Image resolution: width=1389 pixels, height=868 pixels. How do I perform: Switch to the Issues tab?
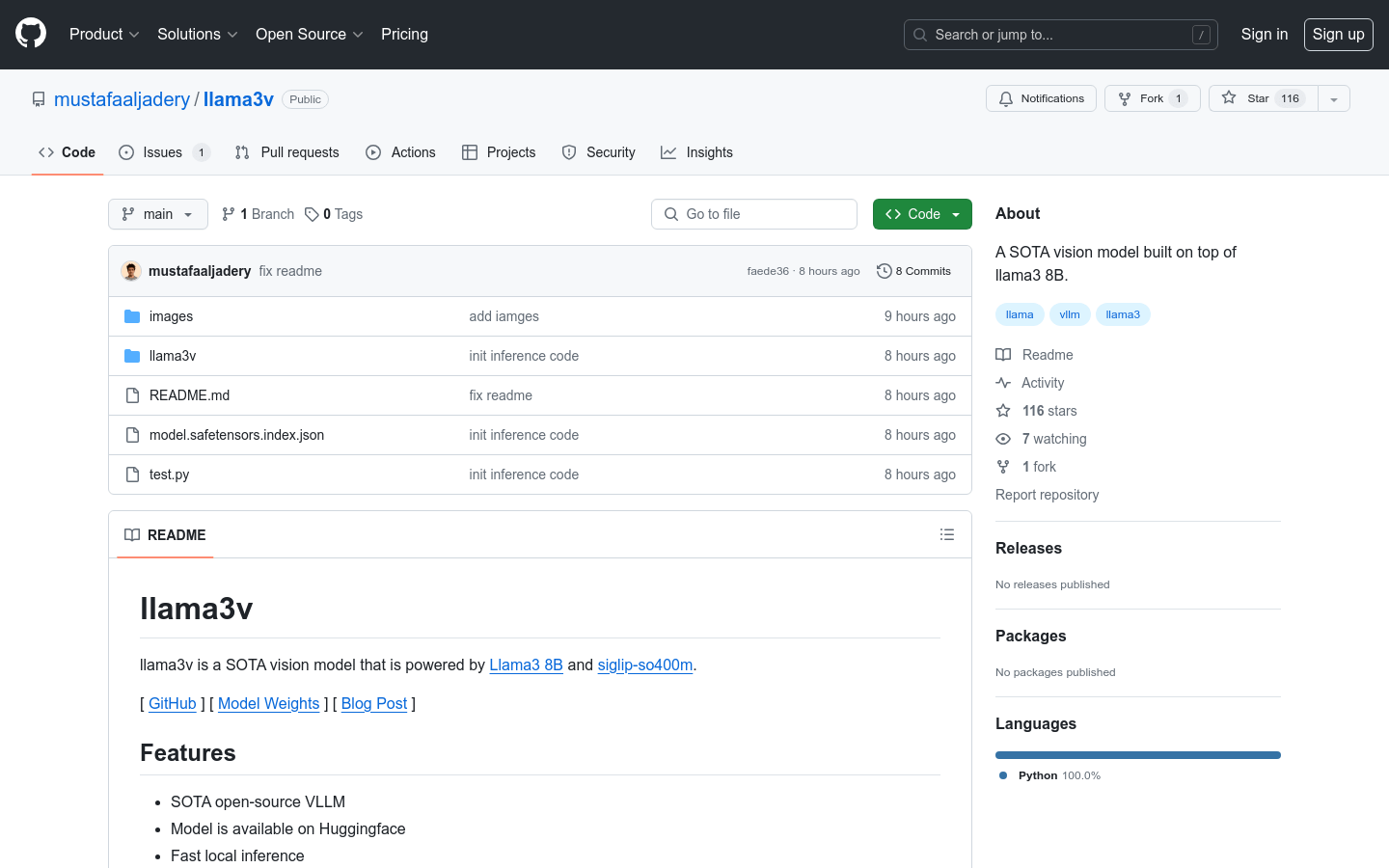163,152
